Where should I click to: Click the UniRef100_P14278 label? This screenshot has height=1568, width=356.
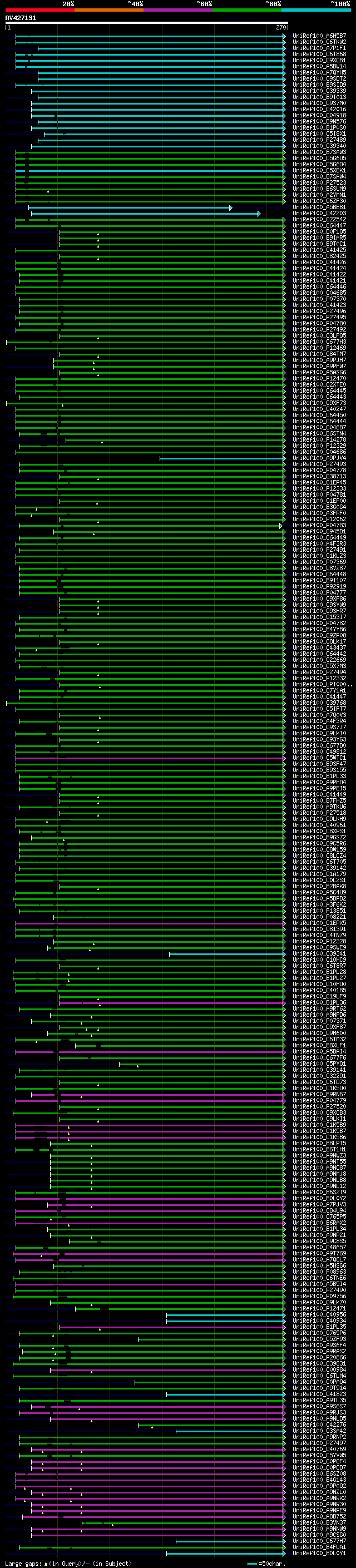319,439
